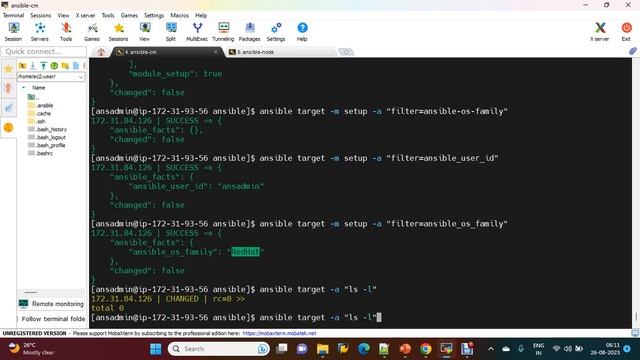The height and width of the screenshot is (360, 640).
Task: Open the mobaxterm.mobatek.net link
Action: pos(280,333)
